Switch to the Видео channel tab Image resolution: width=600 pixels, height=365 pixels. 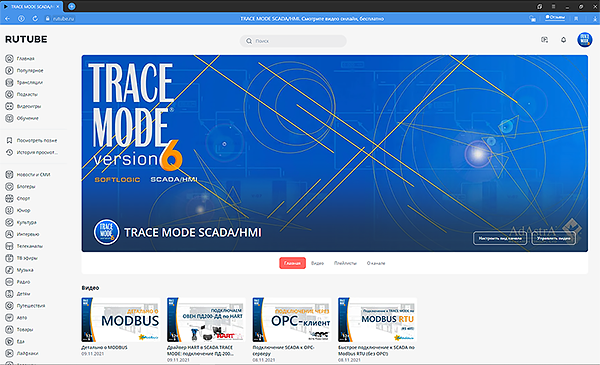click(x=317, y=263)
